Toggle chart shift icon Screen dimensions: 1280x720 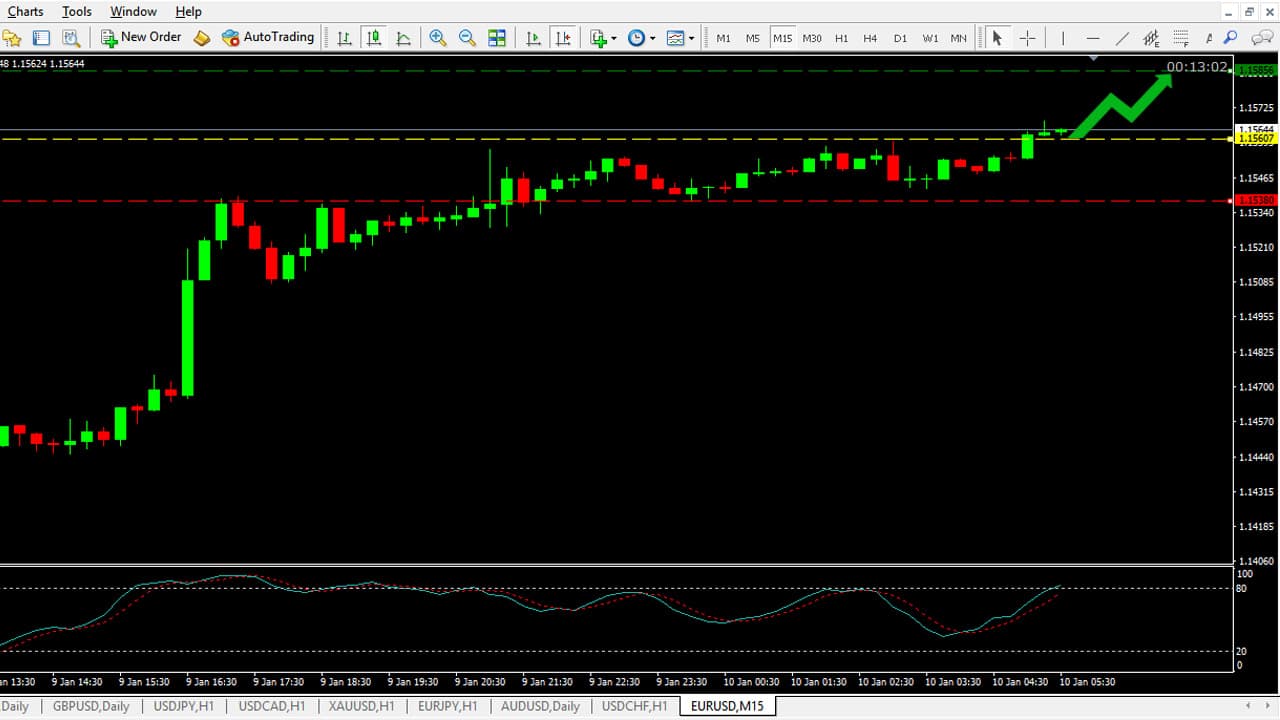coord(563,38)
